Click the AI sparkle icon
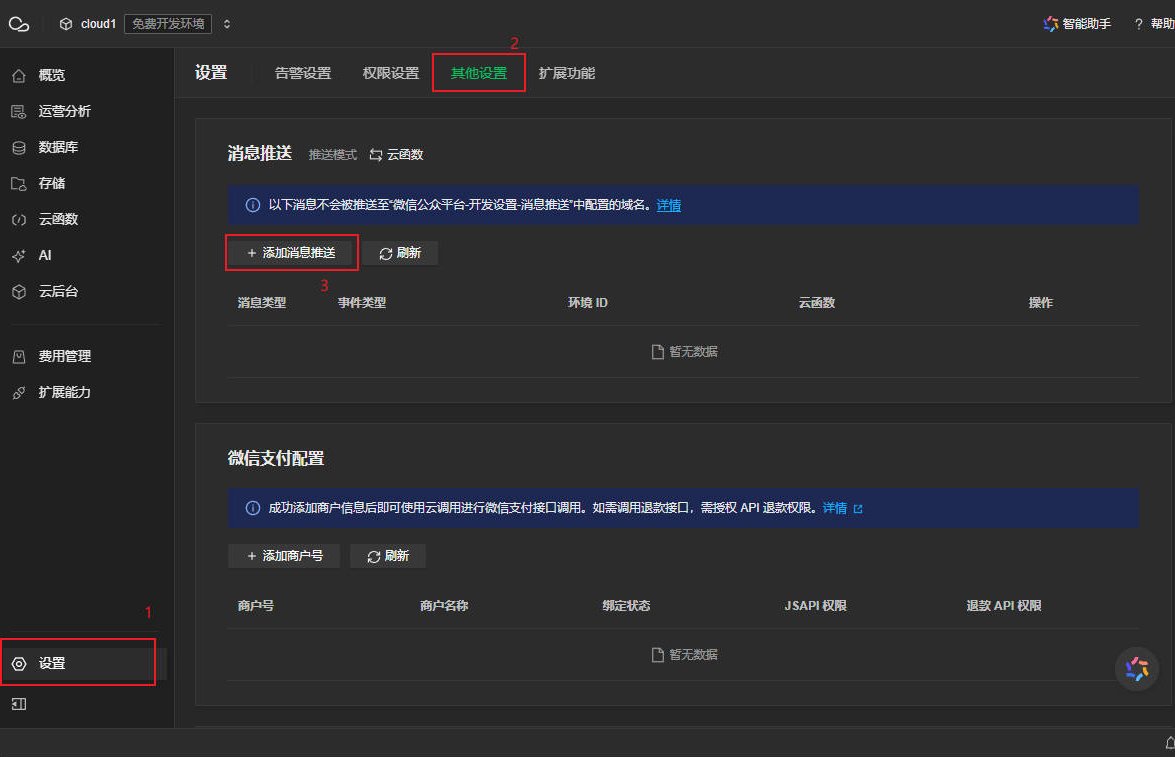The width and height of the screenshot is (1175, 757). coord(19,256)
